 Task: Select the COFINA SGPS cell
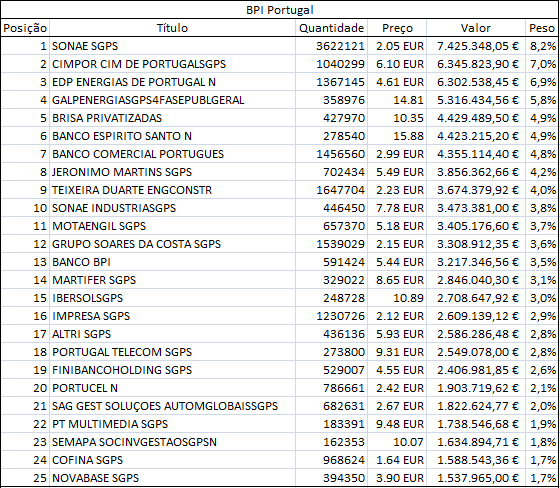pyautogui.click(x=172, y=460)
